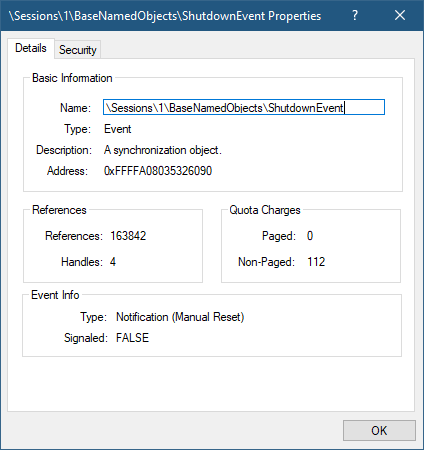
Task: Click the Quota Charges group label
Action: click(x=265, y=210)
